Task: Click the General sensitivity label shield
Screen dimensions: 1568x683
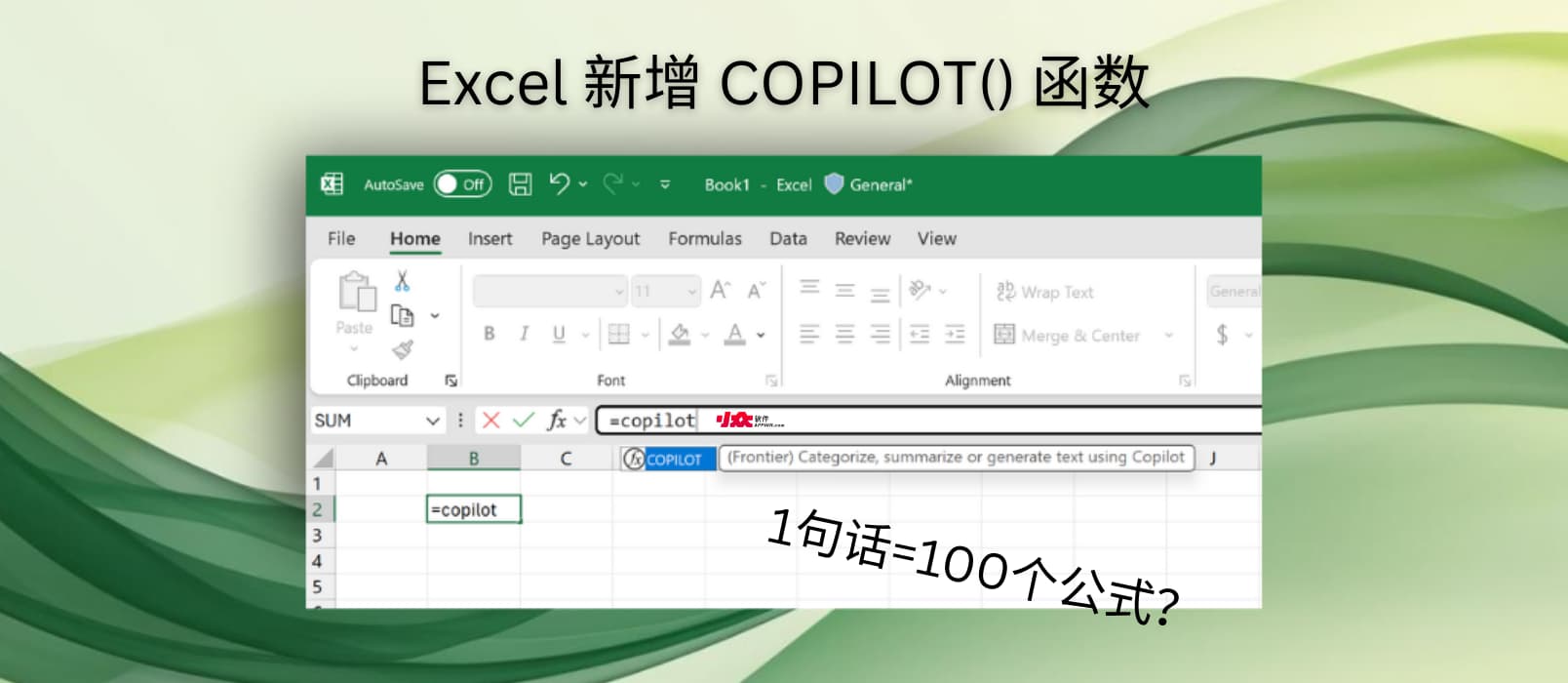Action: (x=834, y=183)
